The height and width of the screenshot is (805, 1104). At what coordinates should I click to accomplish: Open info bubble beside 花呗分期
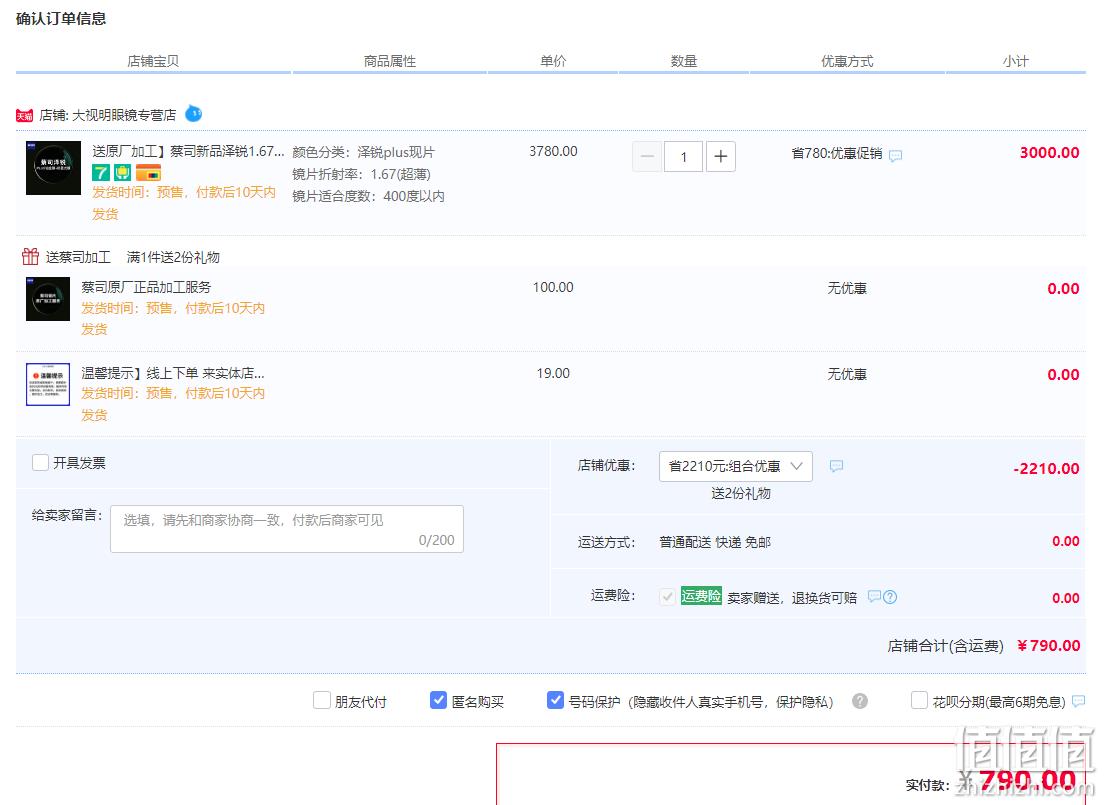1078,701
